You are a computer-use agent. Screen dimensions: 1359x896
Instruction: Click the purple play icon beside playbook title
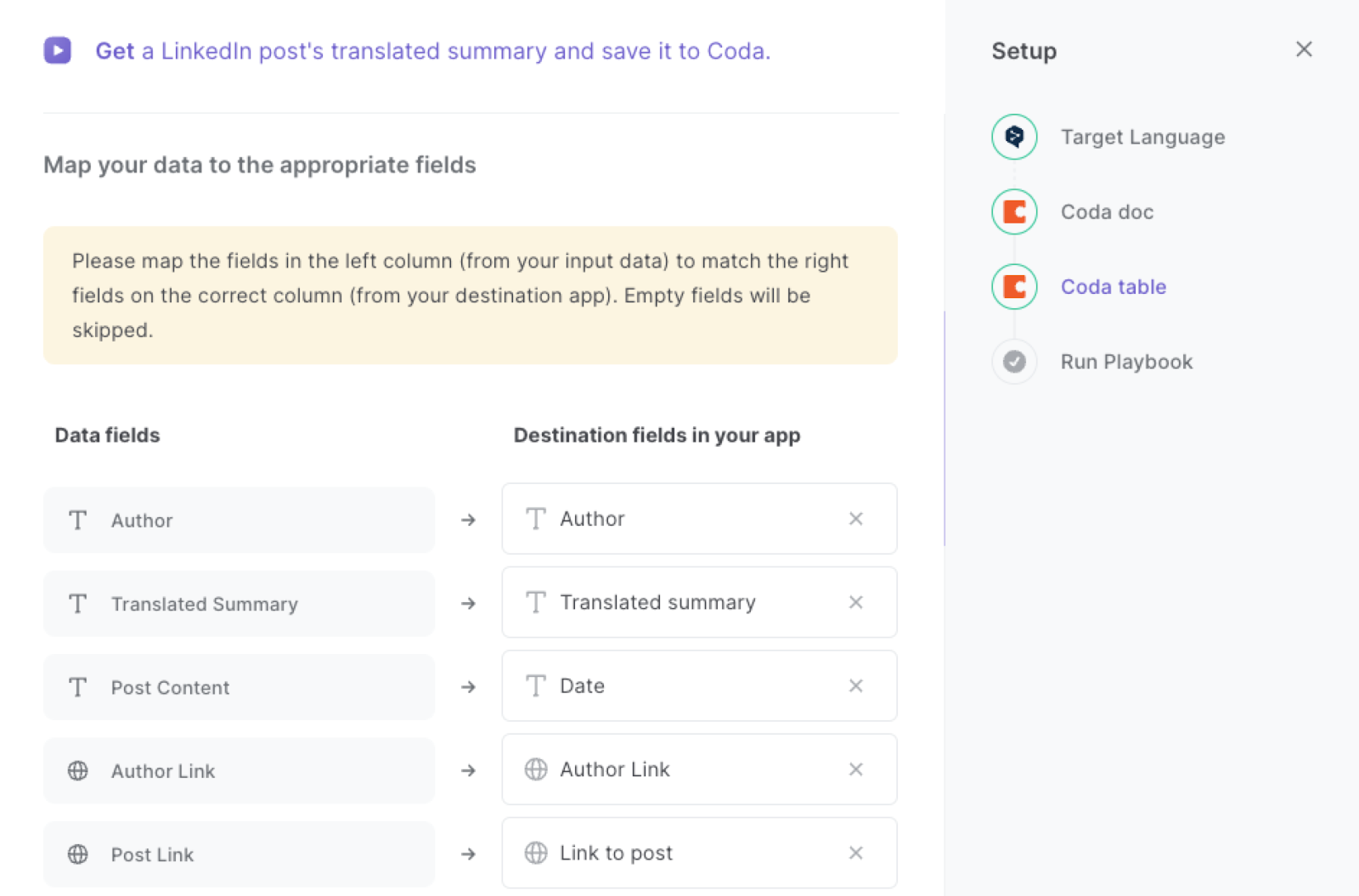click(x=58, y=51)
